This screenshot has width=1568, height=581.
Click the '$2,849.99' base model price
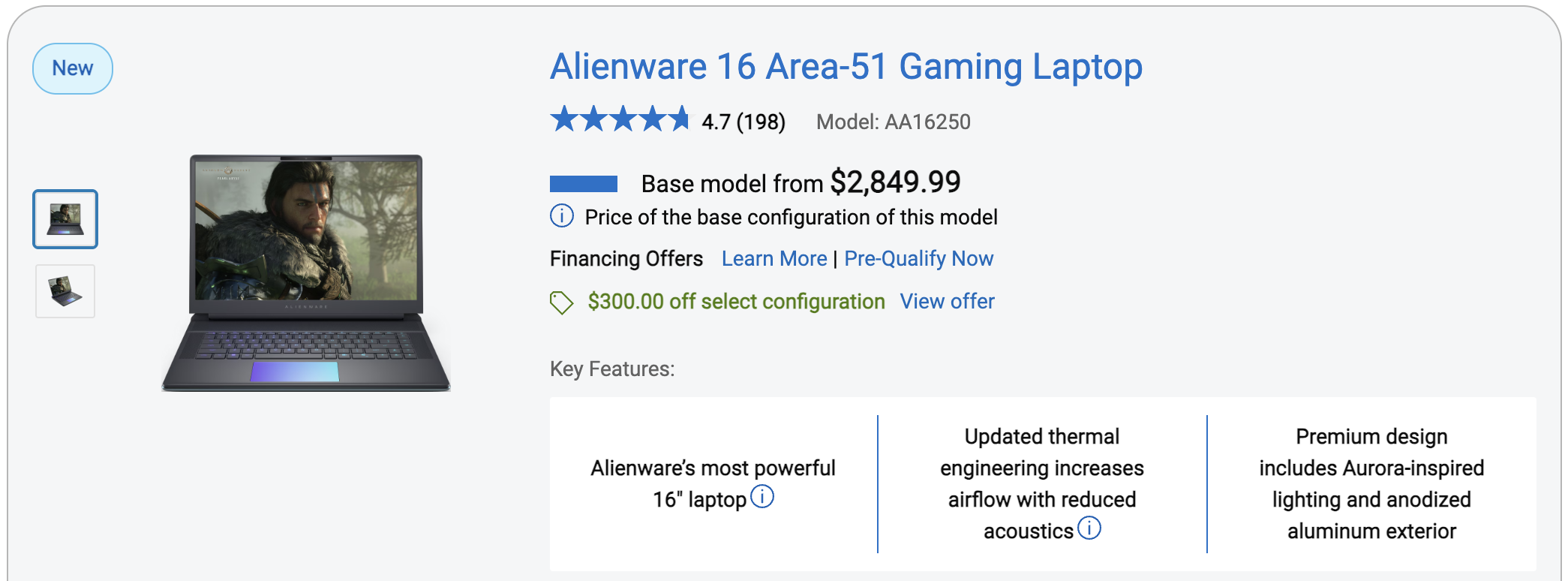click(x=895, y=182)
